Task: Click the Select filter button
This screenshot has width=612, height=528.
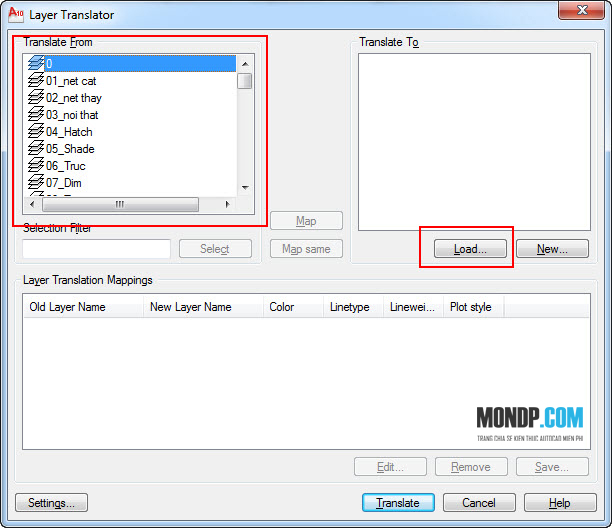Action: pos(215,249)
